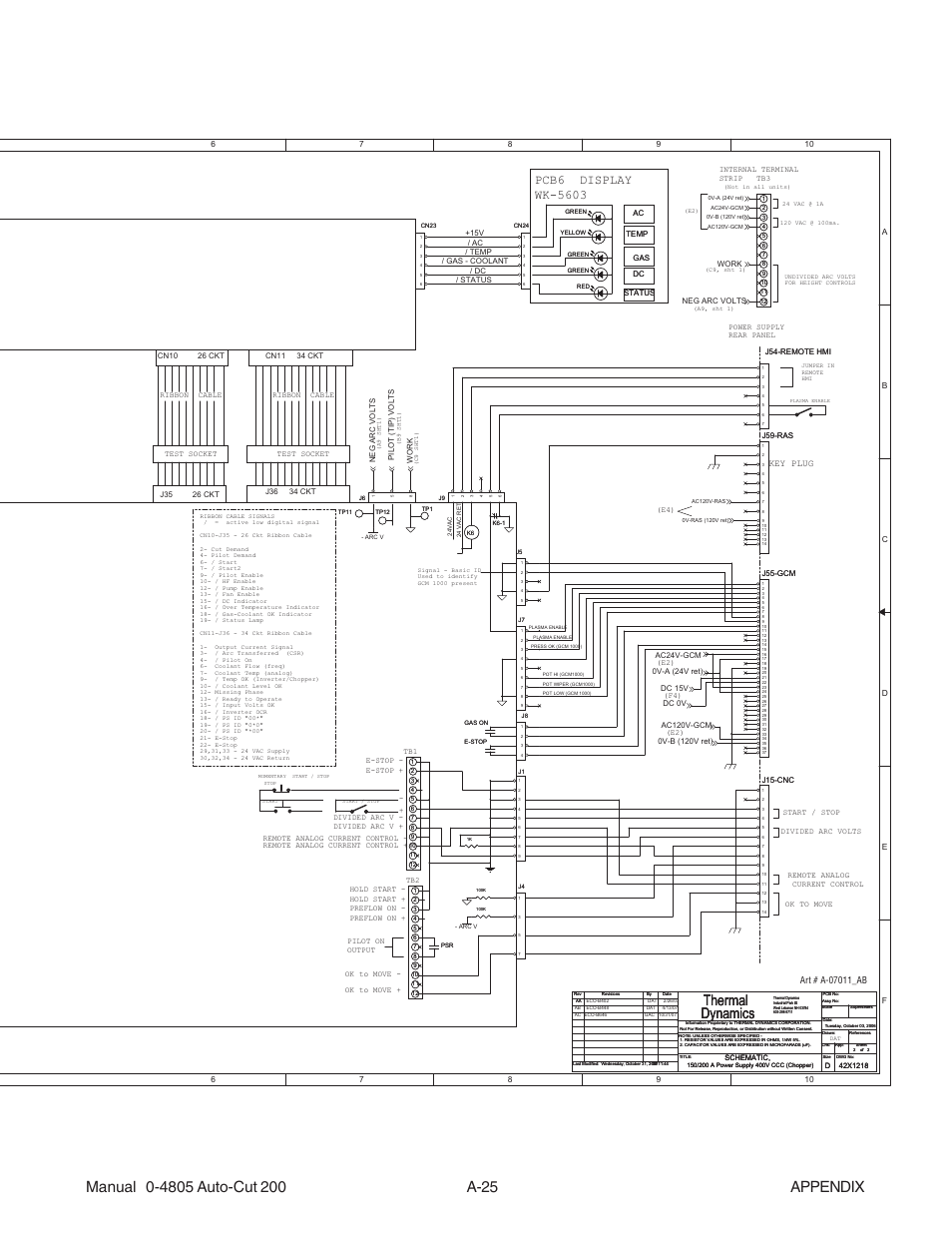The image size is (952, 1233).
Task: Click the KEY PLUG label
Action: click(791, 464)
